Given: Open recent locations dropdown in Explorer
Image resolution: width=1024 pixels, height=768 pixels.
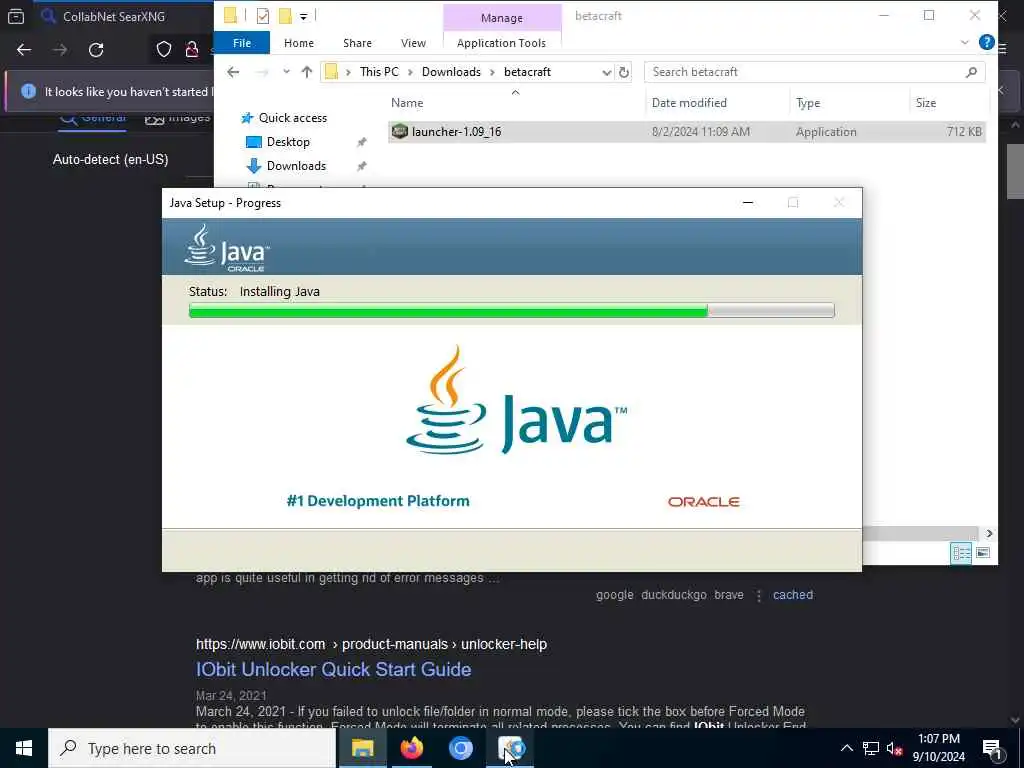Looking at the screenshot, I should point(286,72).
